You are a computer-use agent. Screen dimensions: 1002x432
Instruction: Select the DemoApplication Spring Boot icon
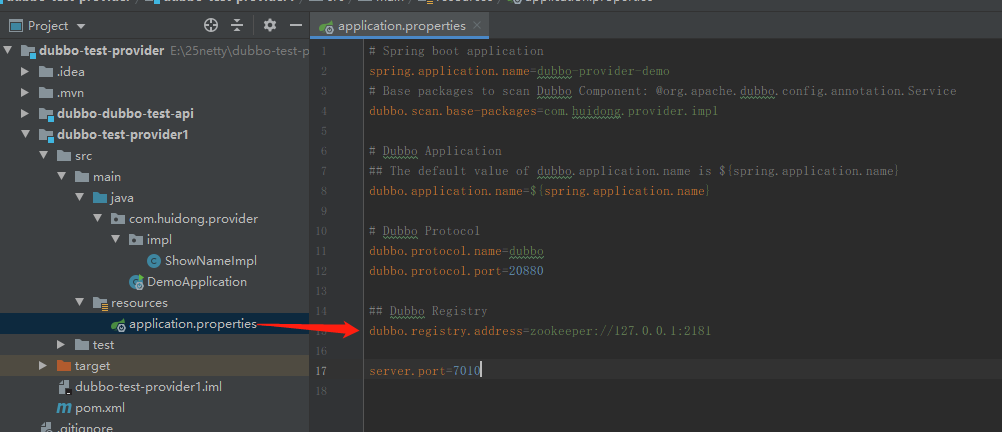(x=136, y=282)
